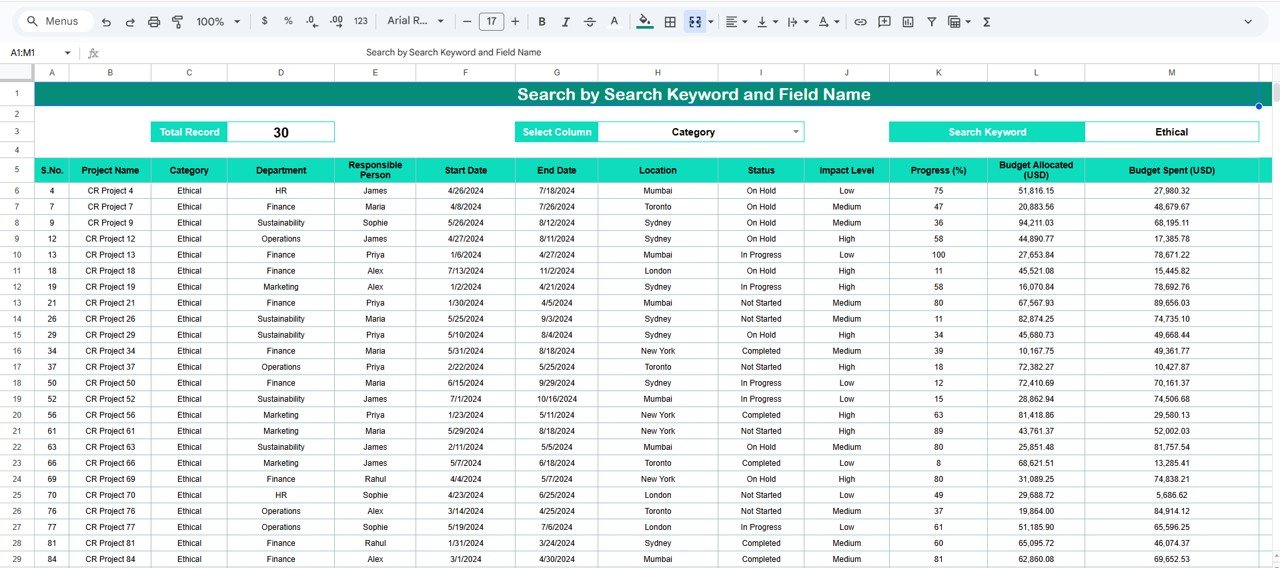This screenshot has height=568, width=1280.
Task: Click the increase font size plus button
Action: (515, 21)
